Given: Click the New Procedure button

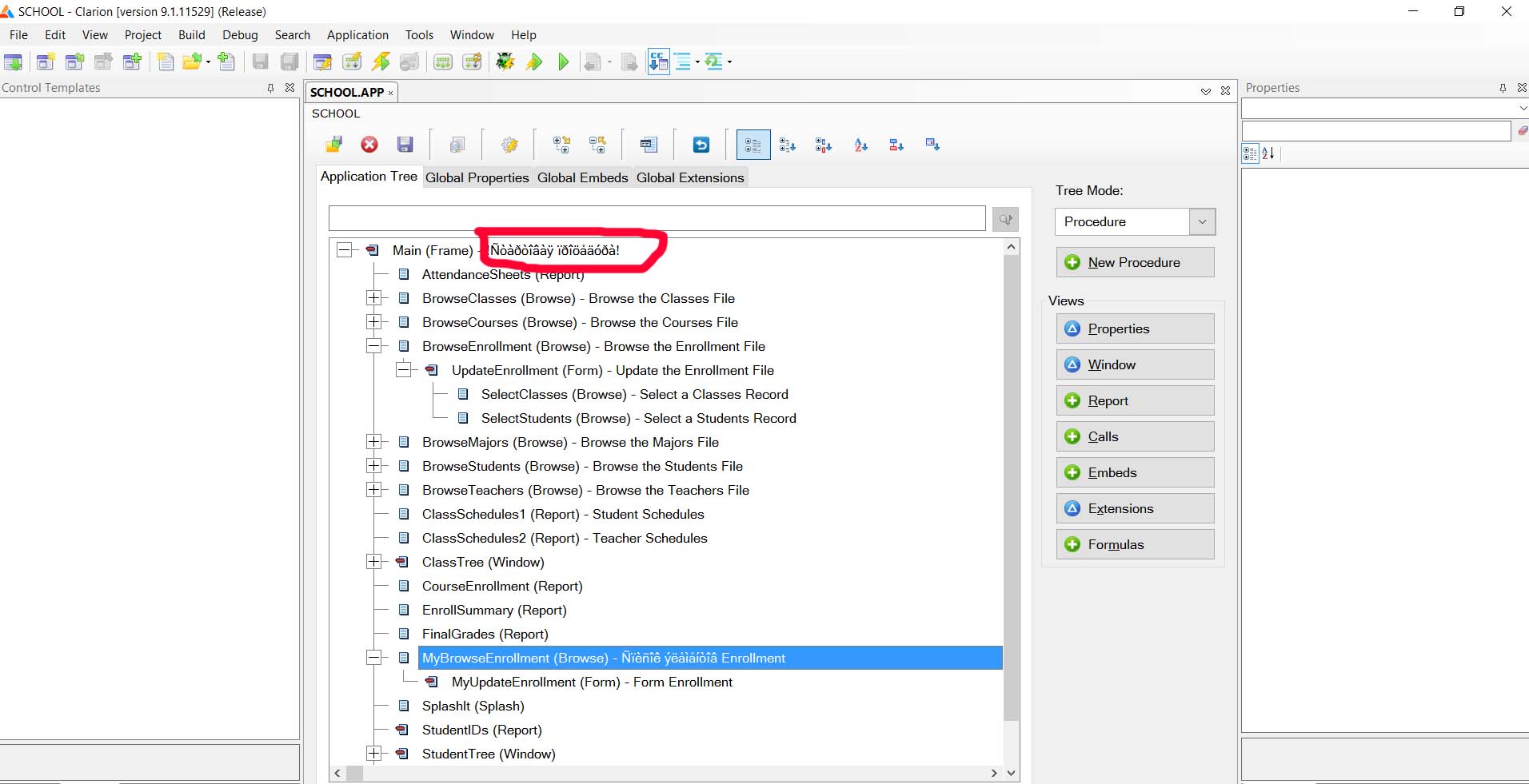Looking at the screenshot, I should tap(1134, 262).
